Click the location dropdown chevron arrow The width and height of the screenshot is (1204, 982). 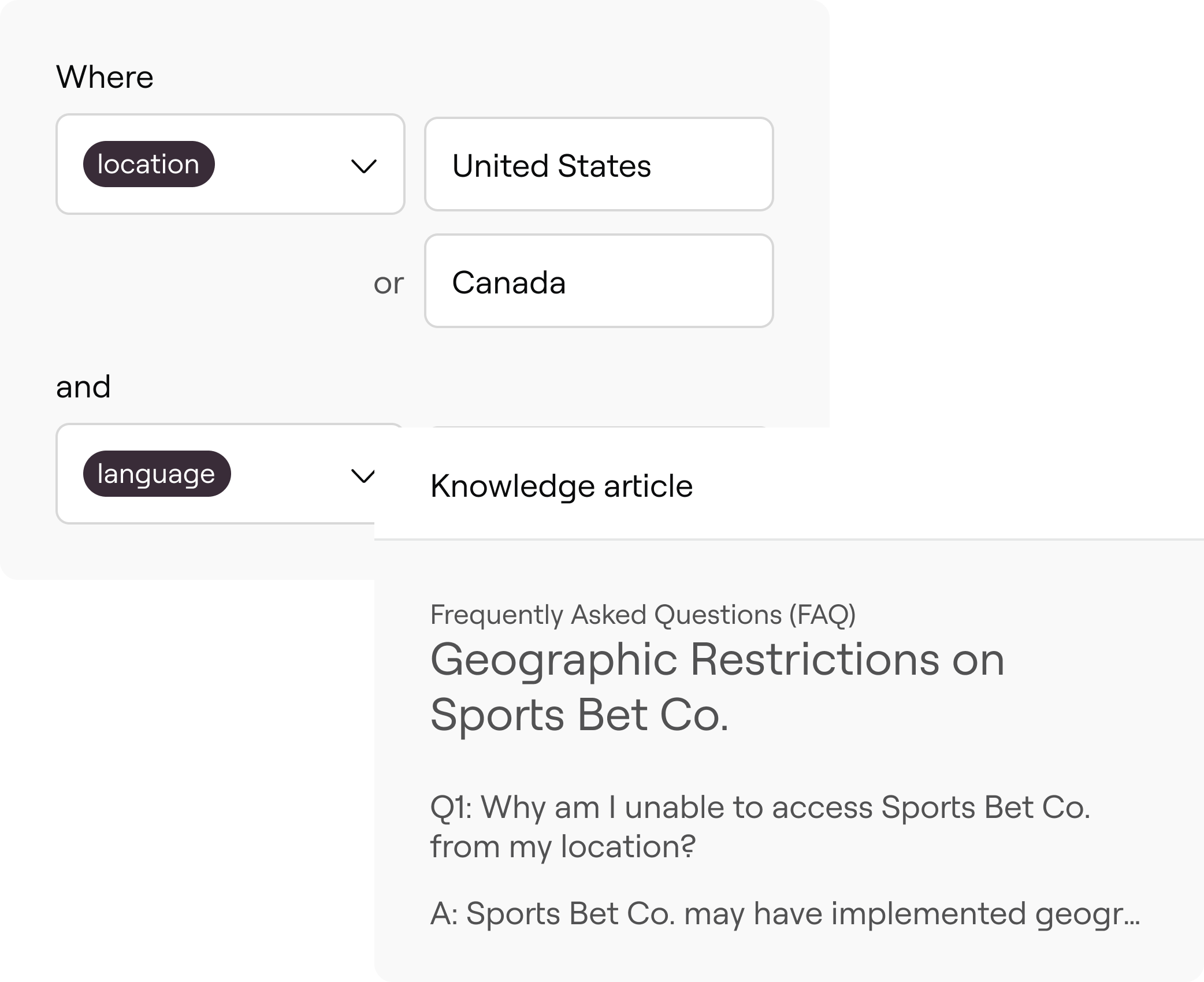point(364,166)
